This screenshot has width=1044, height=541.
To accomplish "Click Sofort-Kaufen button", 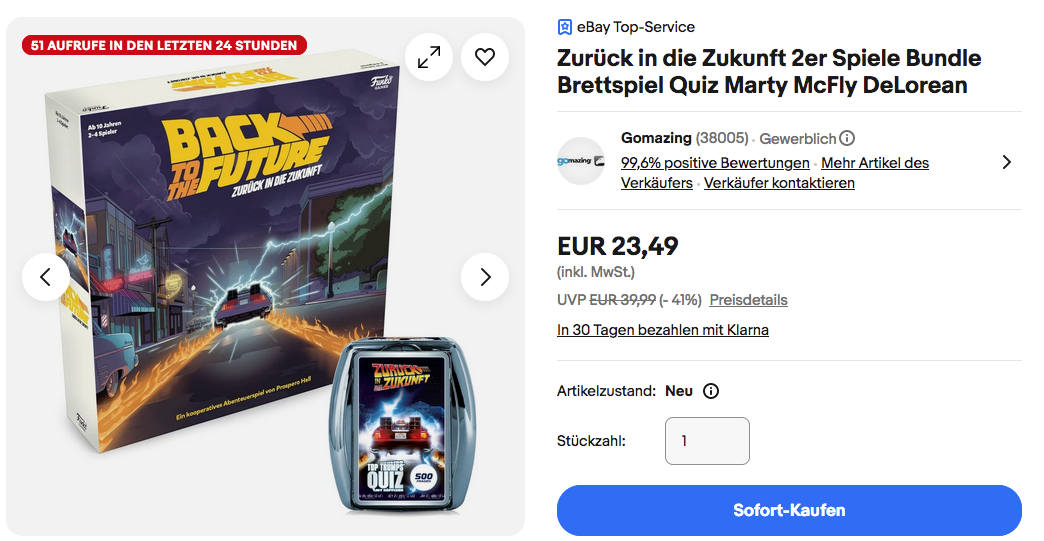I will tap(789, 510).
